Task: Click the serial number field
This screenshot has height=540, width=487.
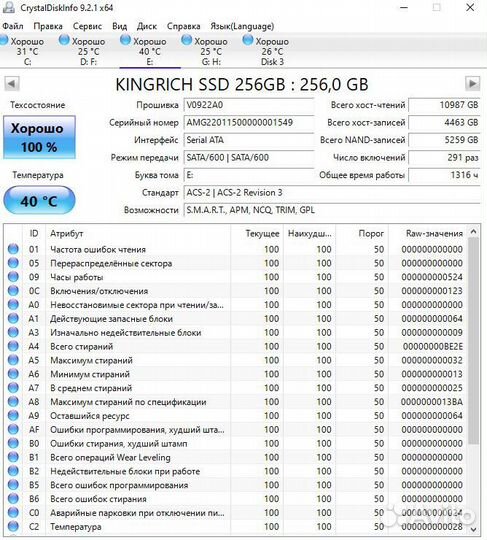Action: pos(249,122)
